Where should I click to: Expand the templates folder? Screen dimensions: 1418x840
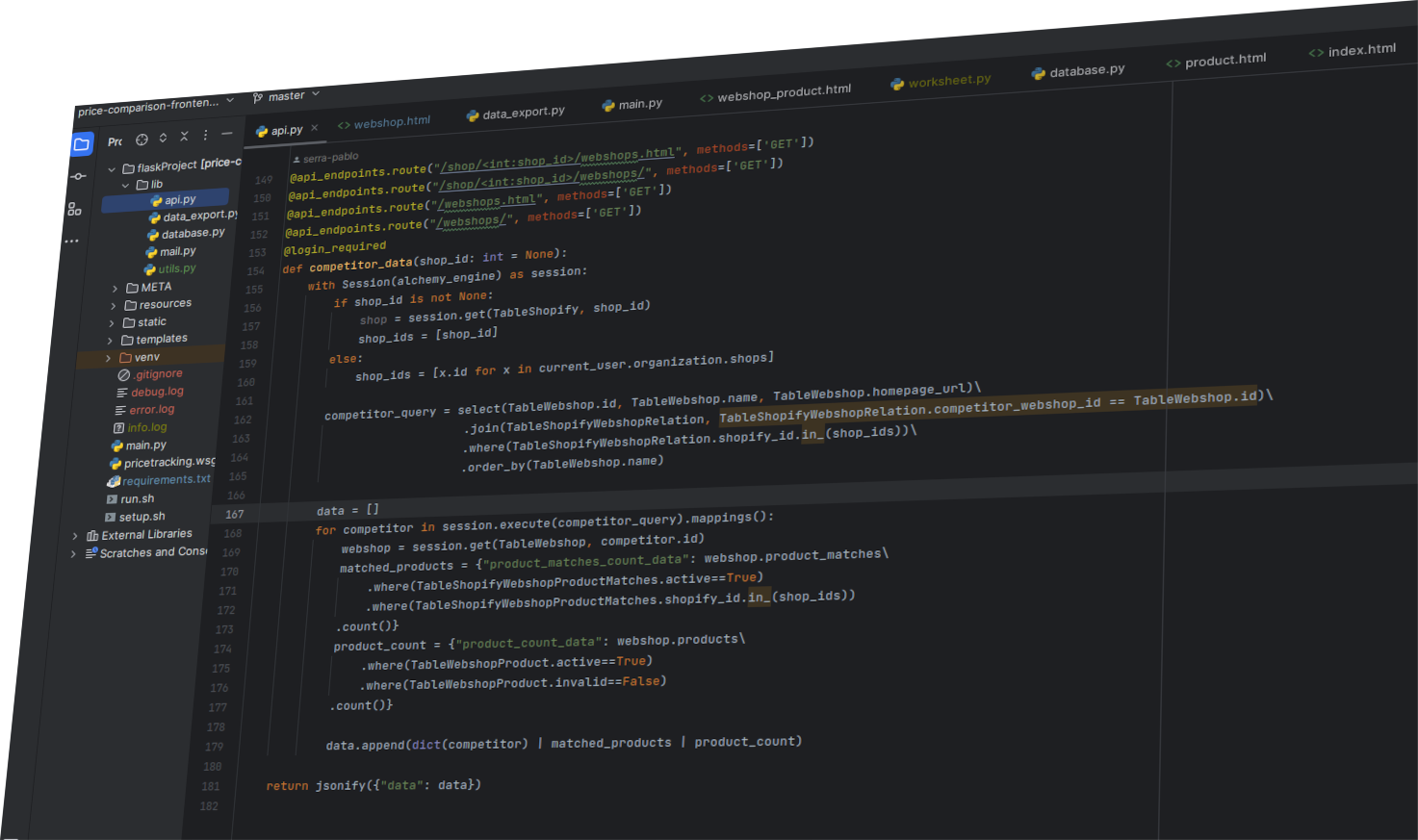pyautogui.click(x=110, y=341)
